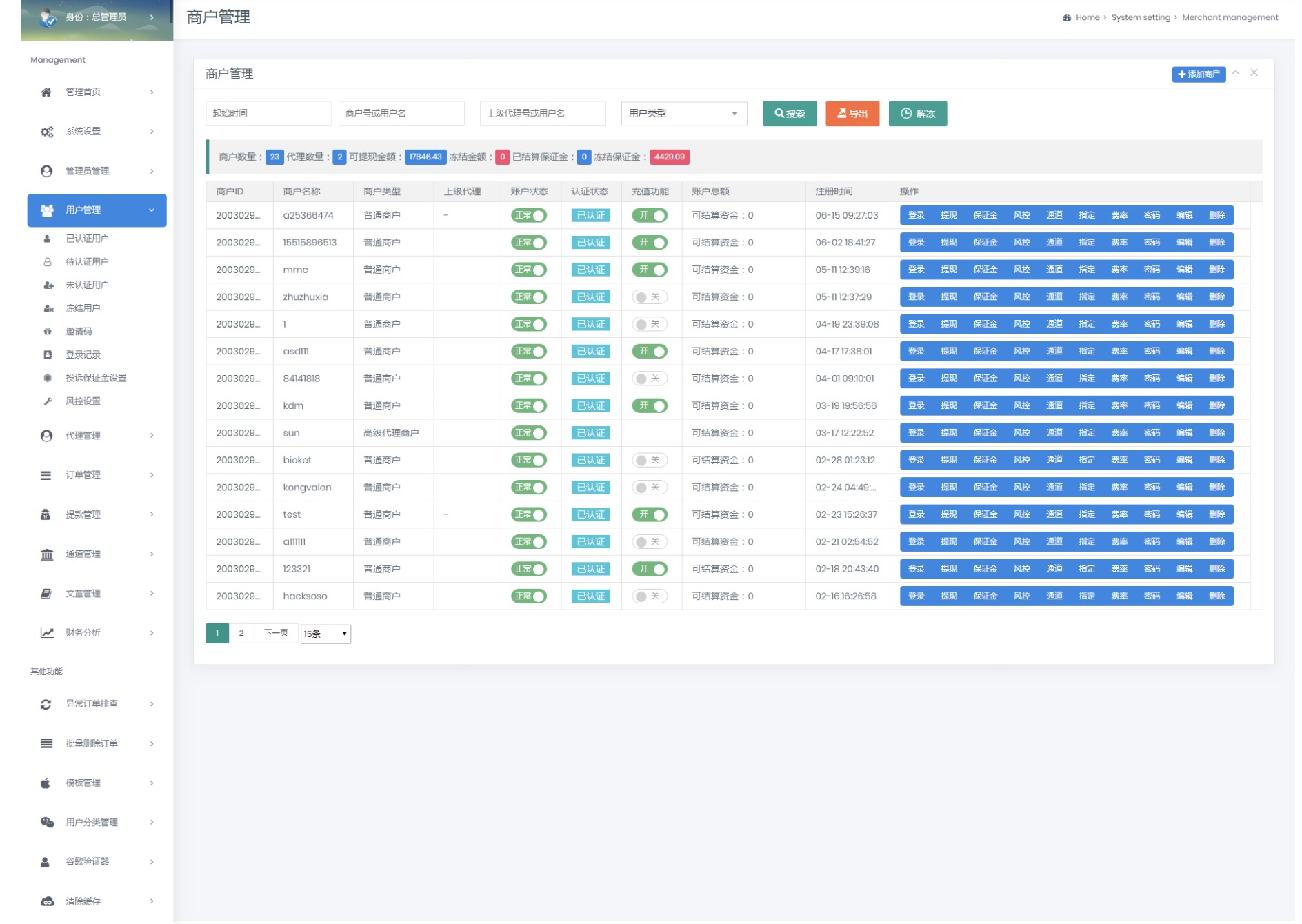Screen dimensions: 1302x924
Task: Collapse the 用户管理 sidebar menu
Action: click(152, 210)
